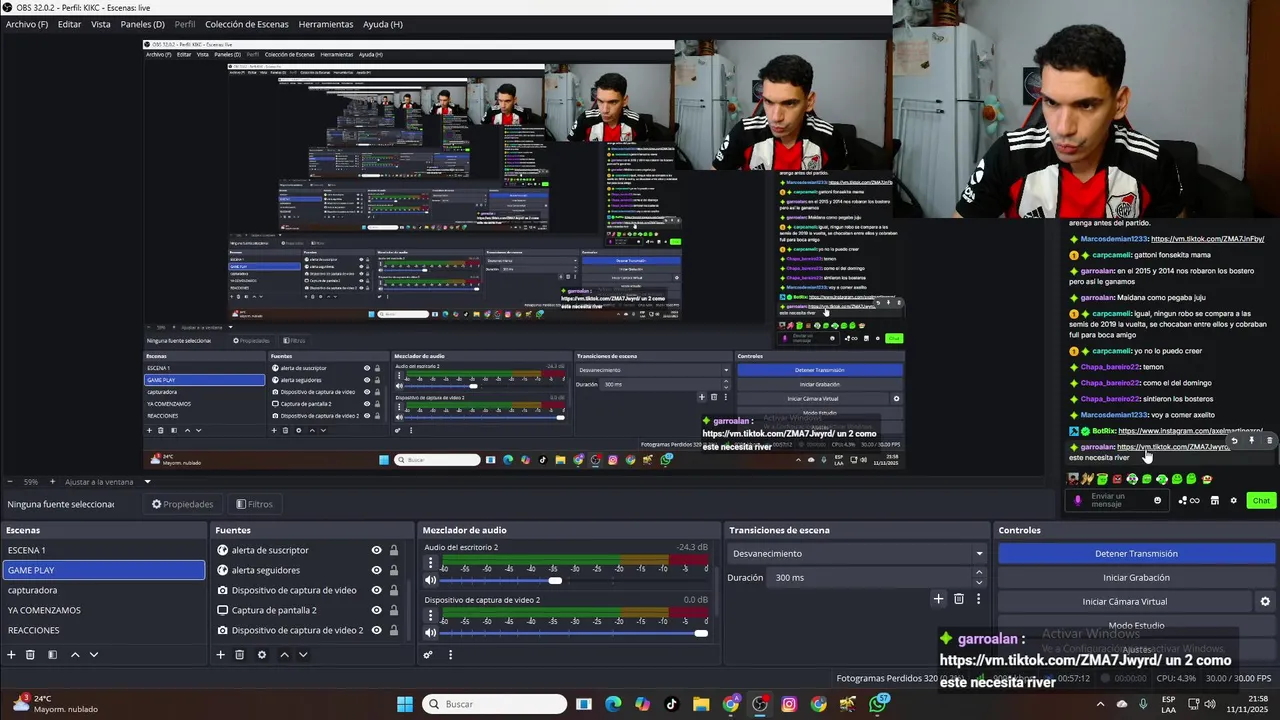Move source up in Fuentes toolbar
The width and height of the screenshot is (1280, 720).
284,654
